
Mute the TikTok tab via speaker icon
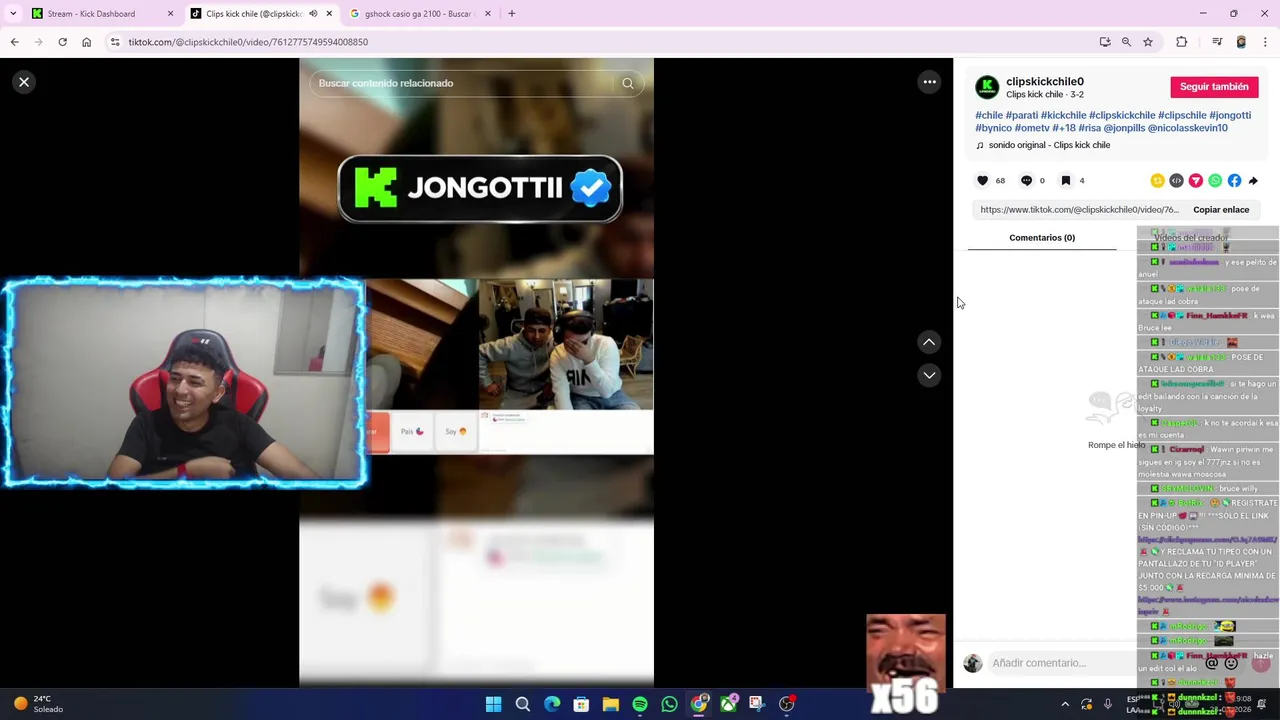(313, 14)
